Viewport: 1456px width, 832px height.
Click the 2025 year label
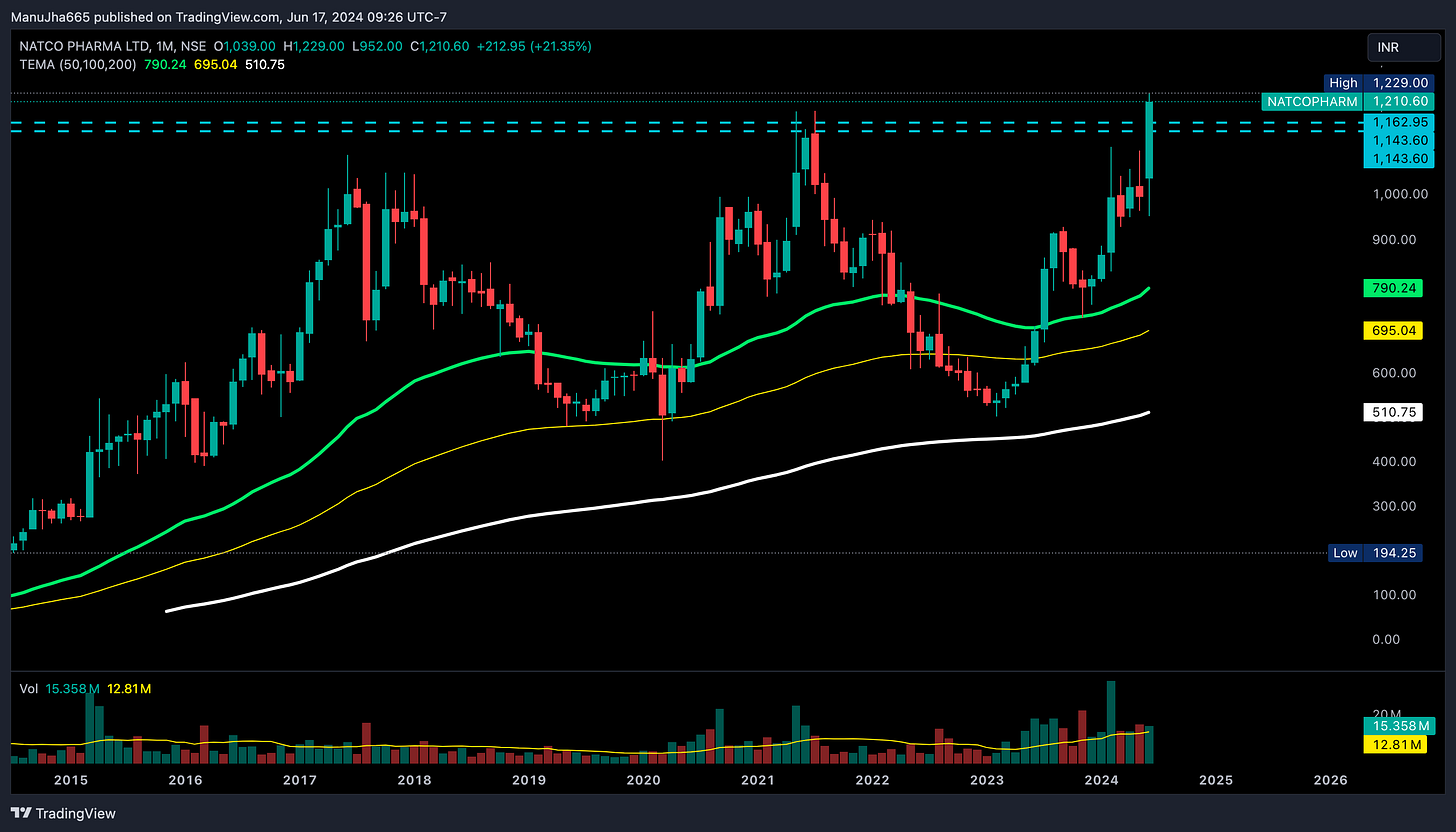pos(1215,779)
